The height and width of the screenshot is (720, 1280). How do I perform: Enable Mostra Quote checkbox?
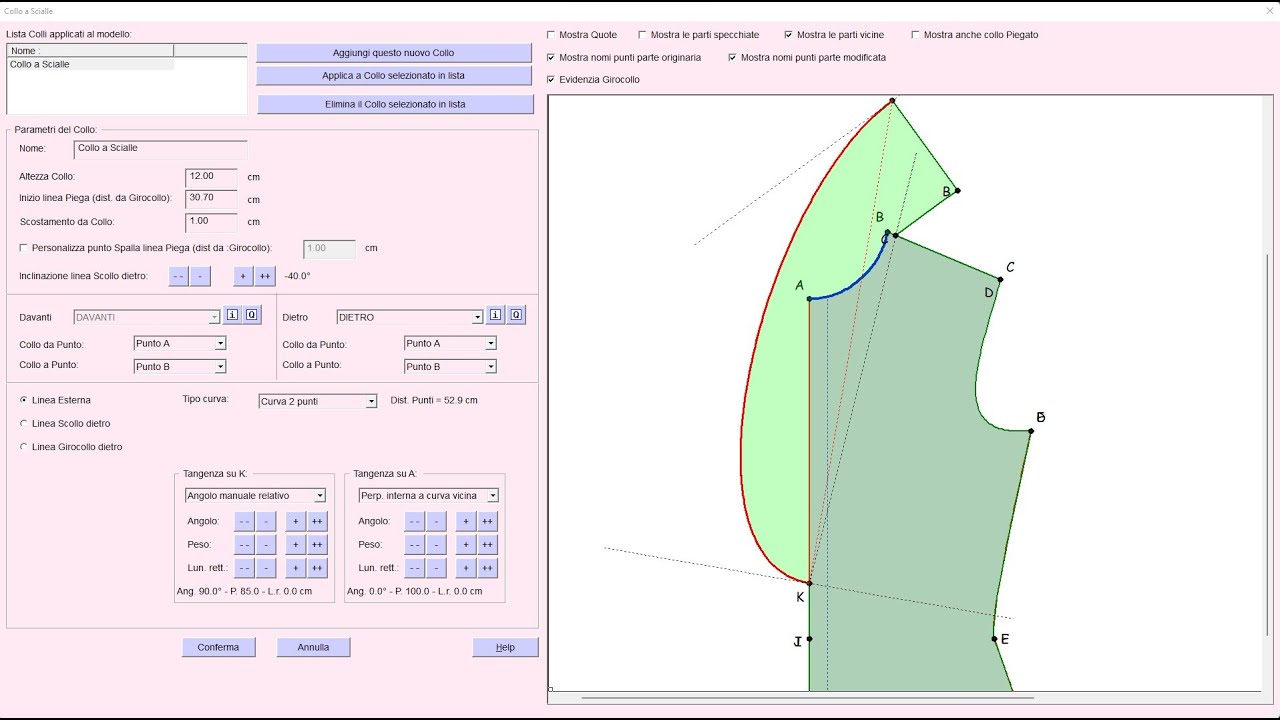click(x=551, y=35)
